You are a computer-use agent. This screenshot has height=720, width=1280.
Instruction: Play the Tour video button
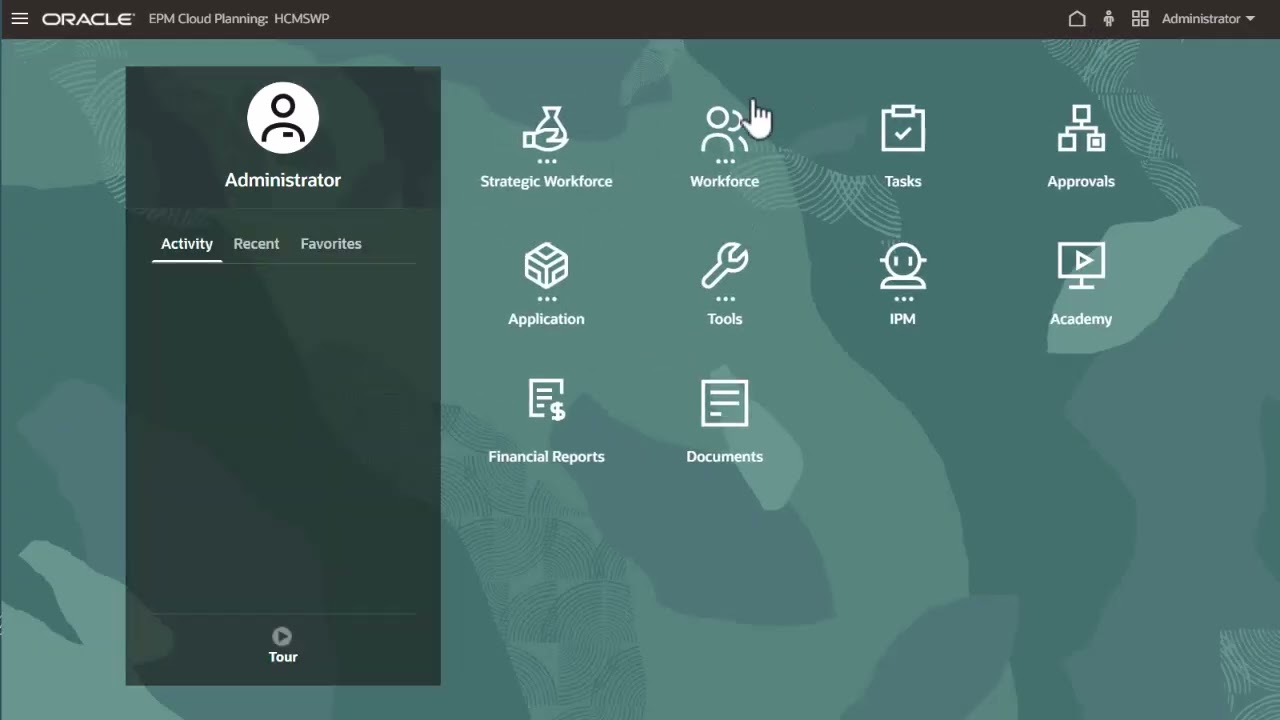pos(282,636)
